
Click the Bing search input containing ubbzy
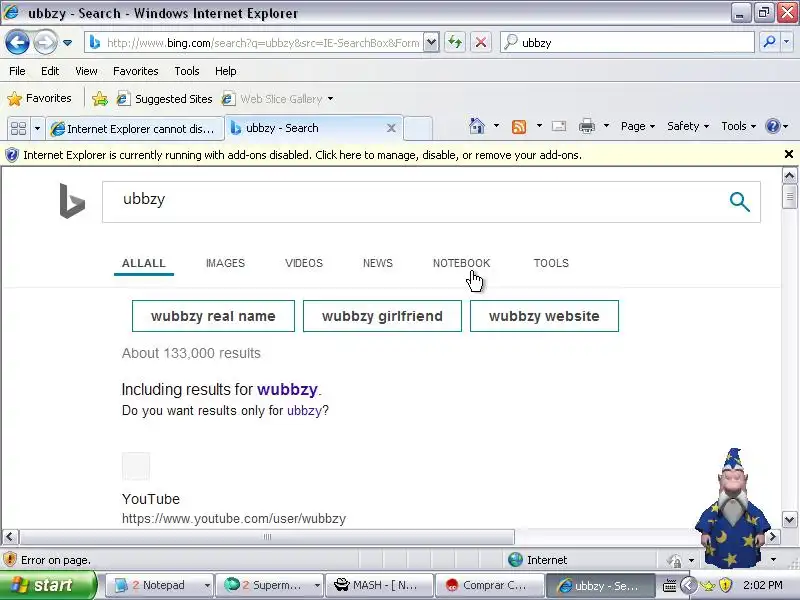click(413, 202)
